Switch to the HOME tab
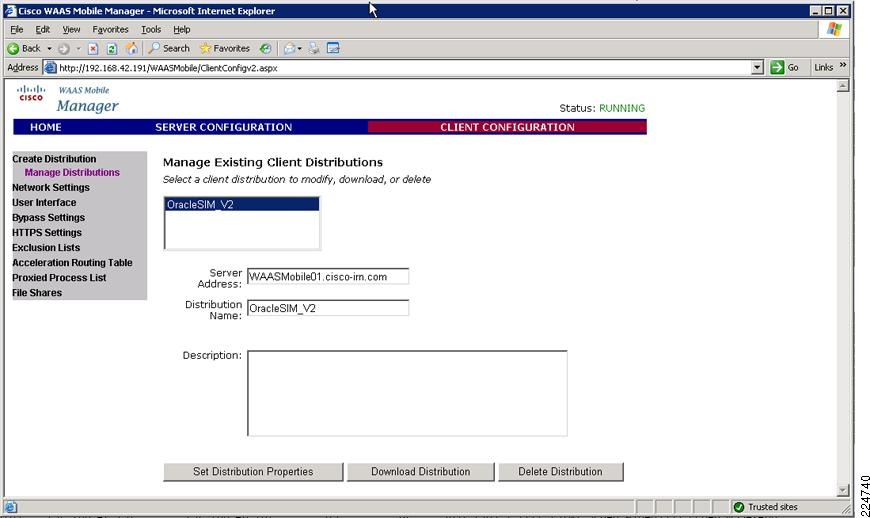This screenshot has height=518, width=870. pyautogui.click(x=45, y=127)
